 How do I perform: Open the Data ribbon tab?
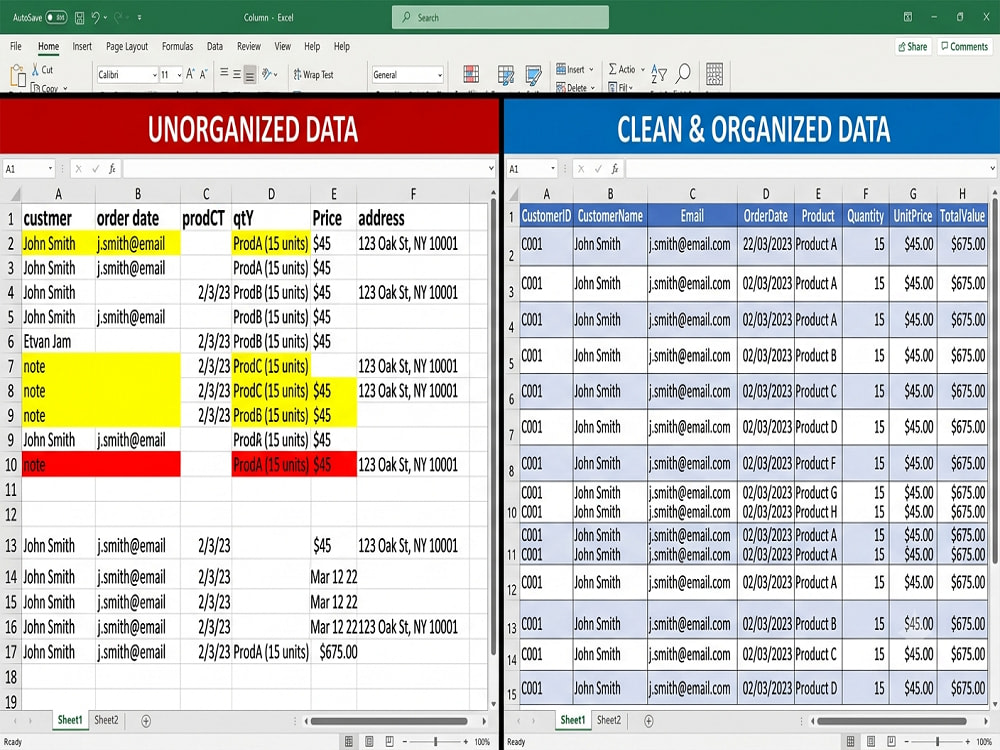click(x=215, y=47)
